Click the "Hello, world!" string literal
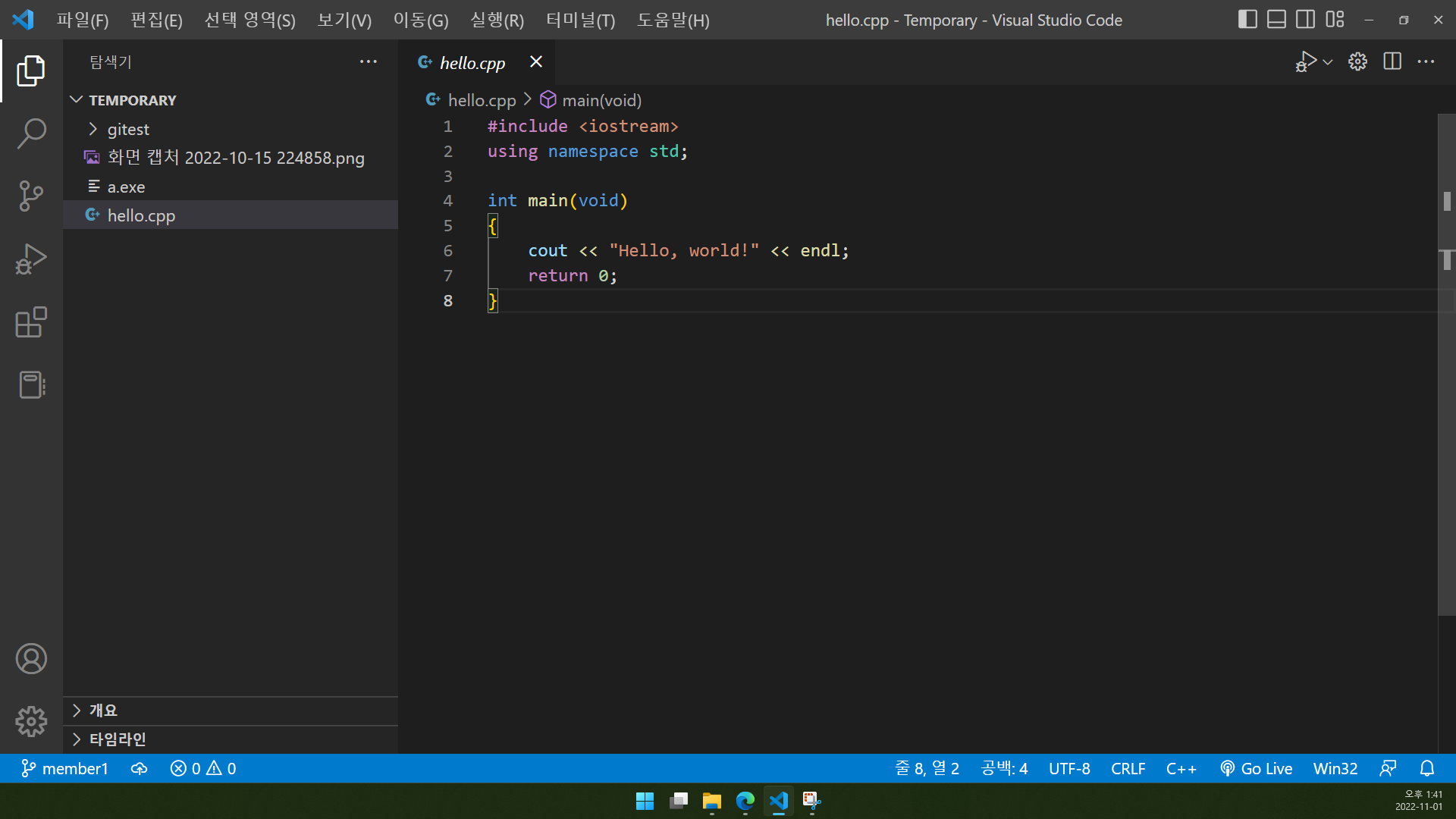 click(684, 251)
